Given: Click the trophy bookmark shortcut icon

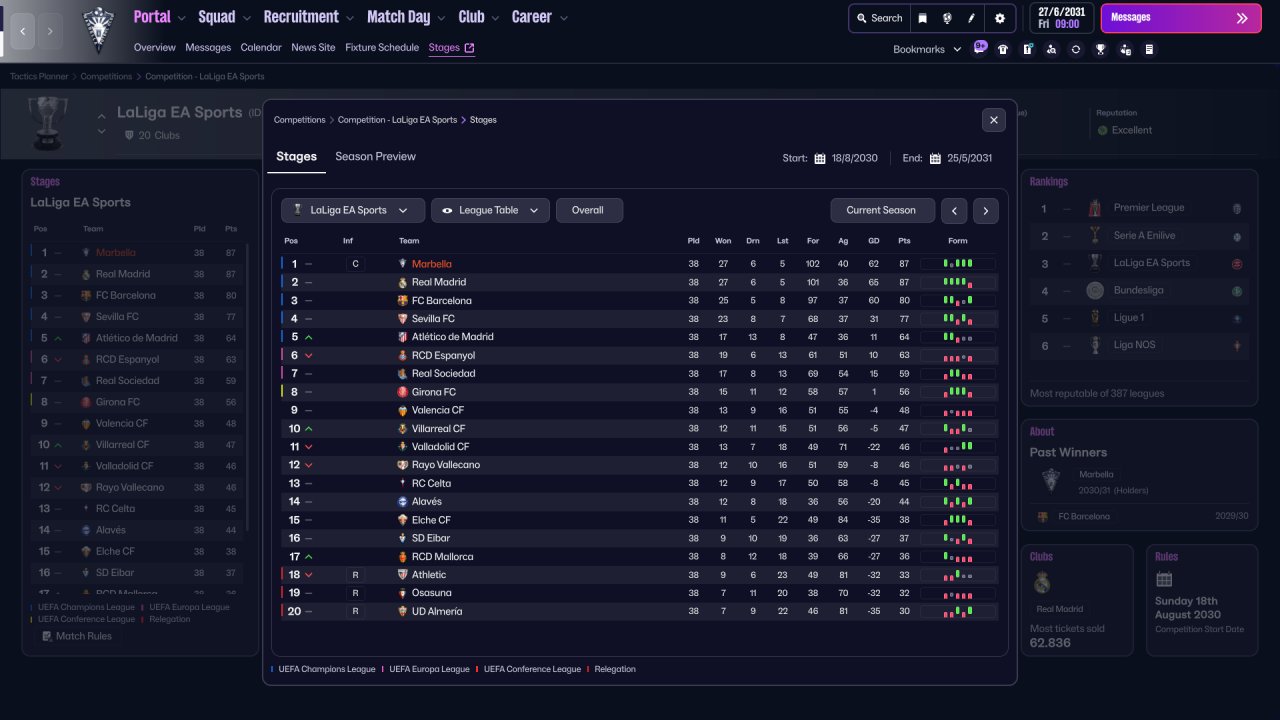Looking at the screenshot, I should 1100,49.
